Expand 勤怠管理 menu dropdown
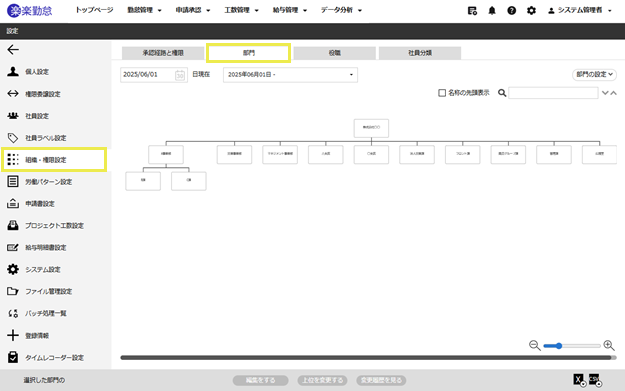 [144, 10]
